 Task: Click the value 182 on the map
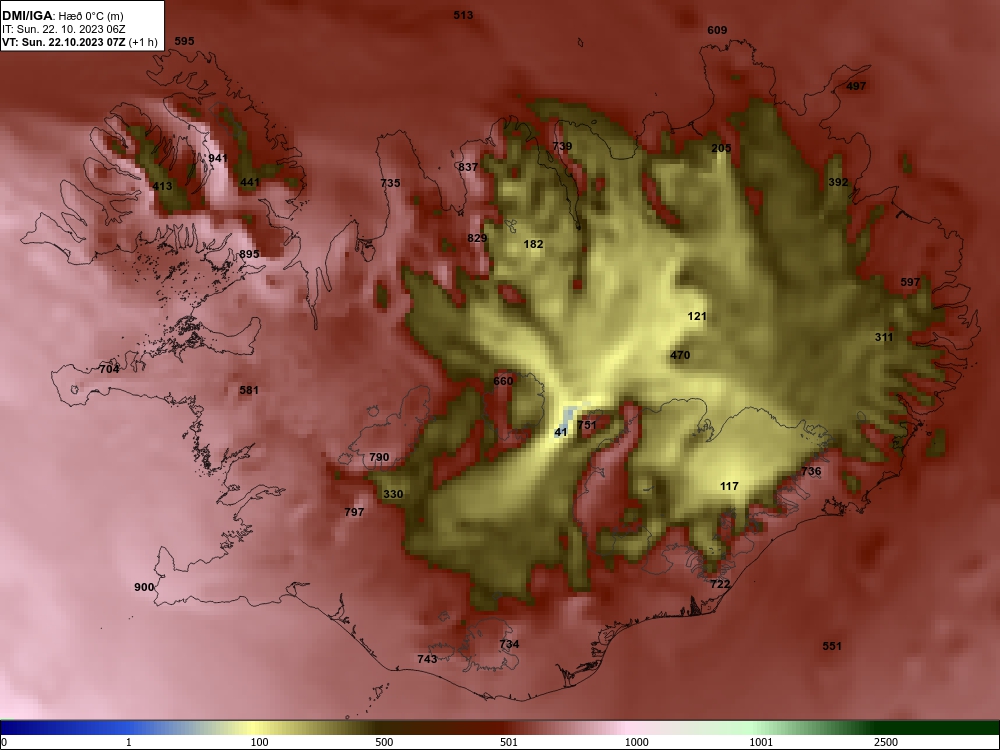tap(533, 244)
